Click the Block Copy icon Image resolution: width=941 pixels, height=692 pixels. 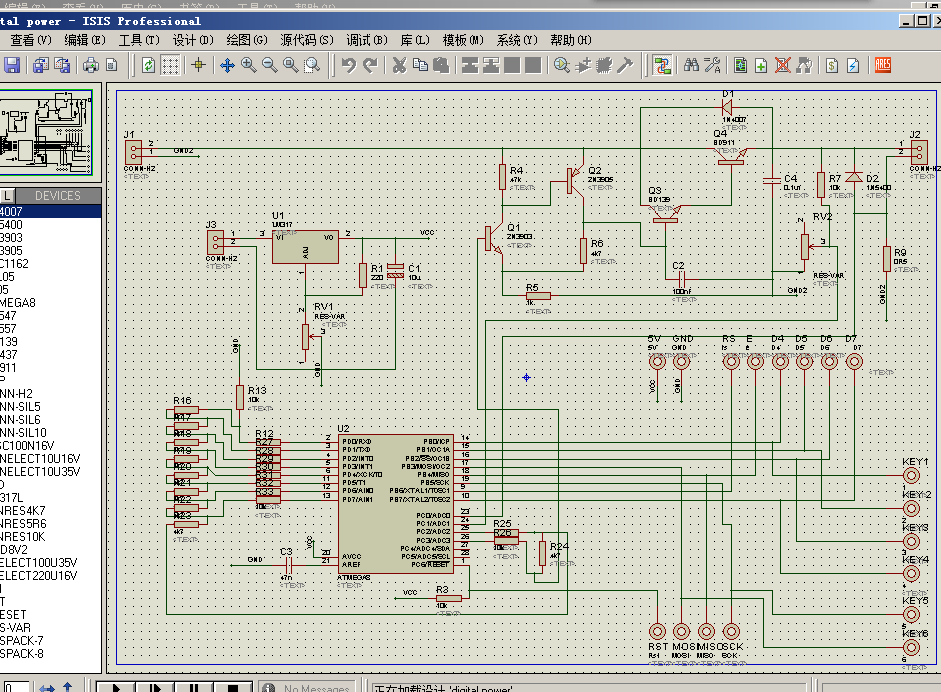[470, 65]
